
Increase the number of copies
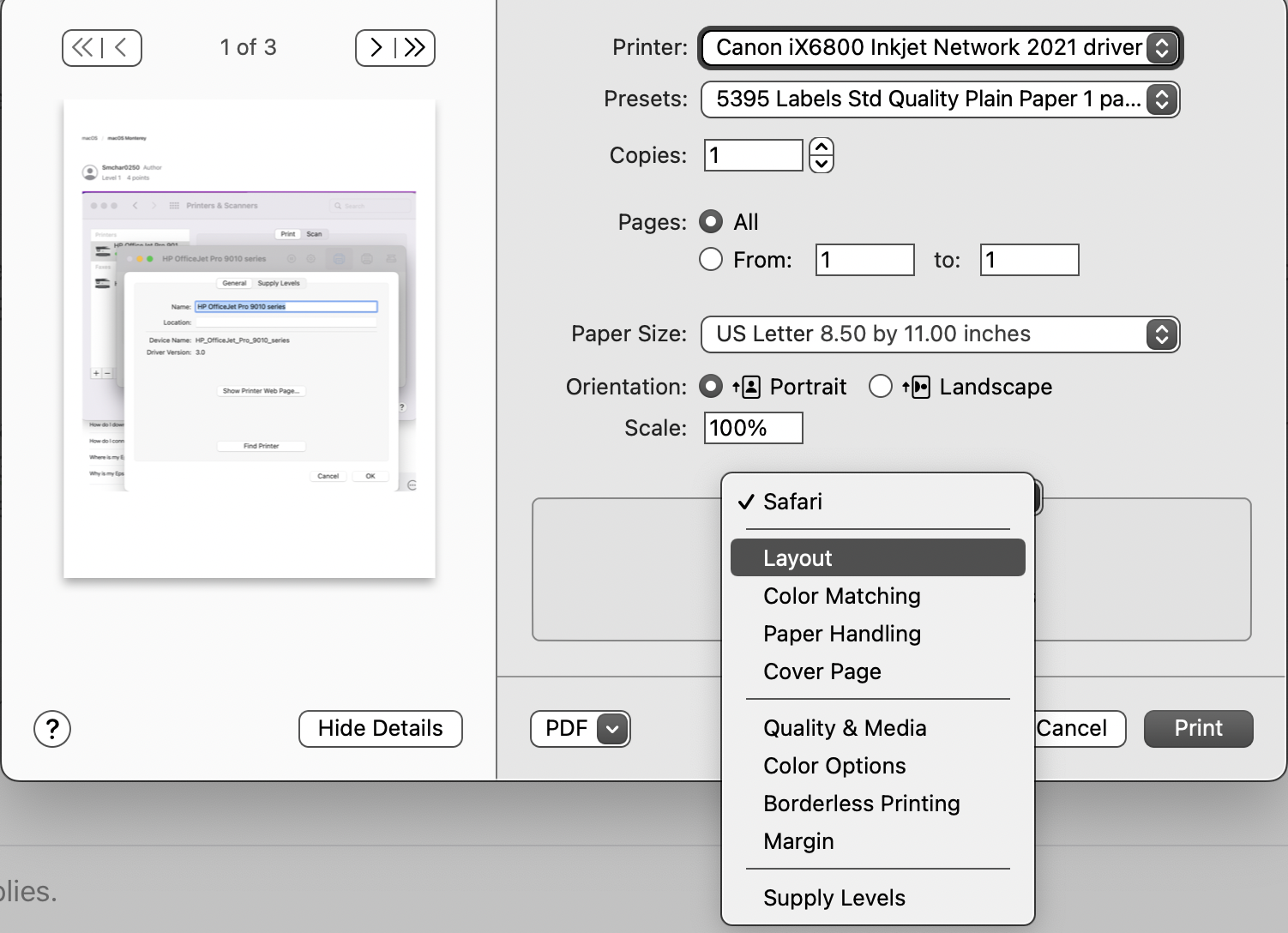pos(822,147)
